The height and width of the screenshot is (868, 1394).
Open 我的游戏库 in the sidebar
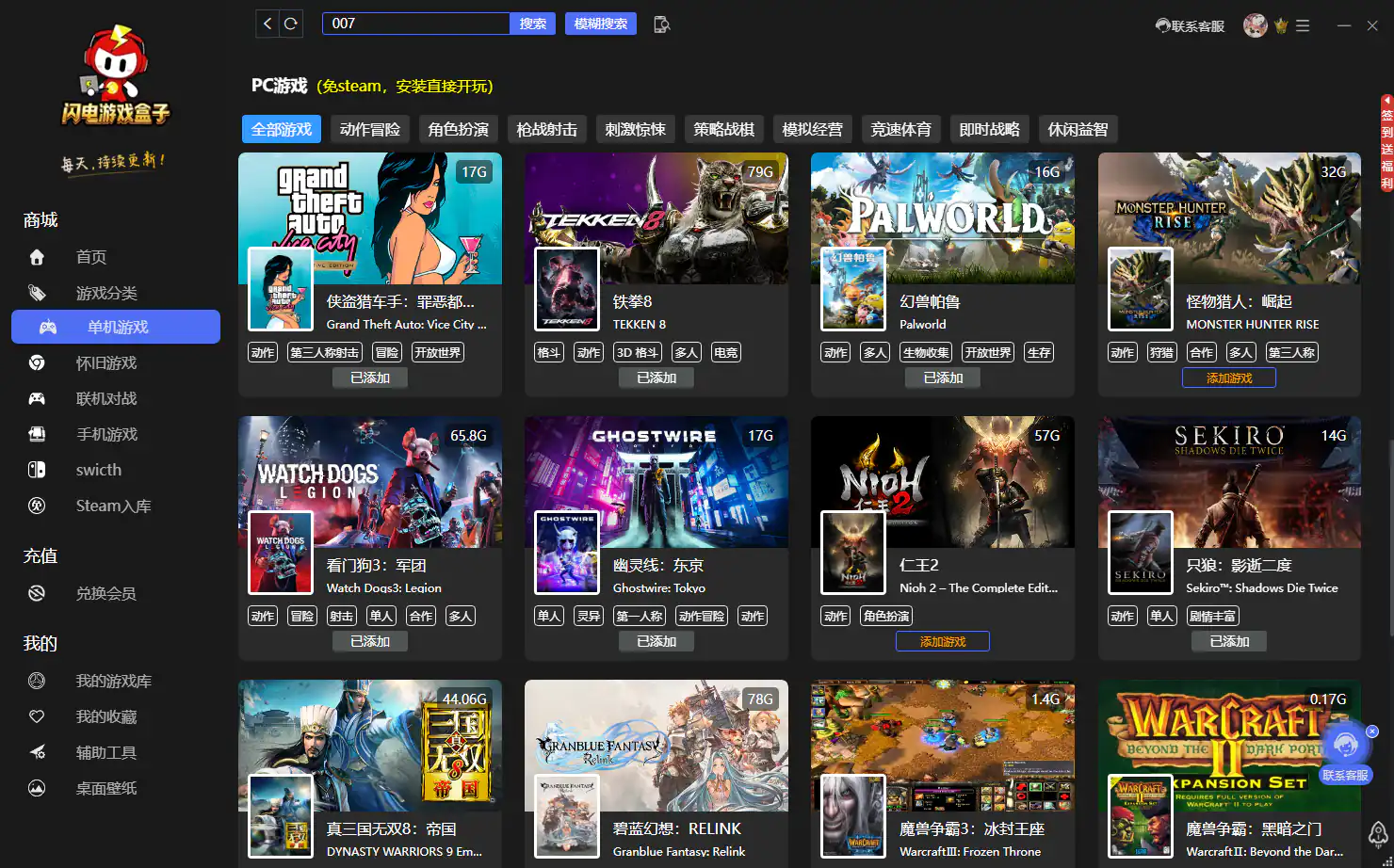[x=115, y=681]
